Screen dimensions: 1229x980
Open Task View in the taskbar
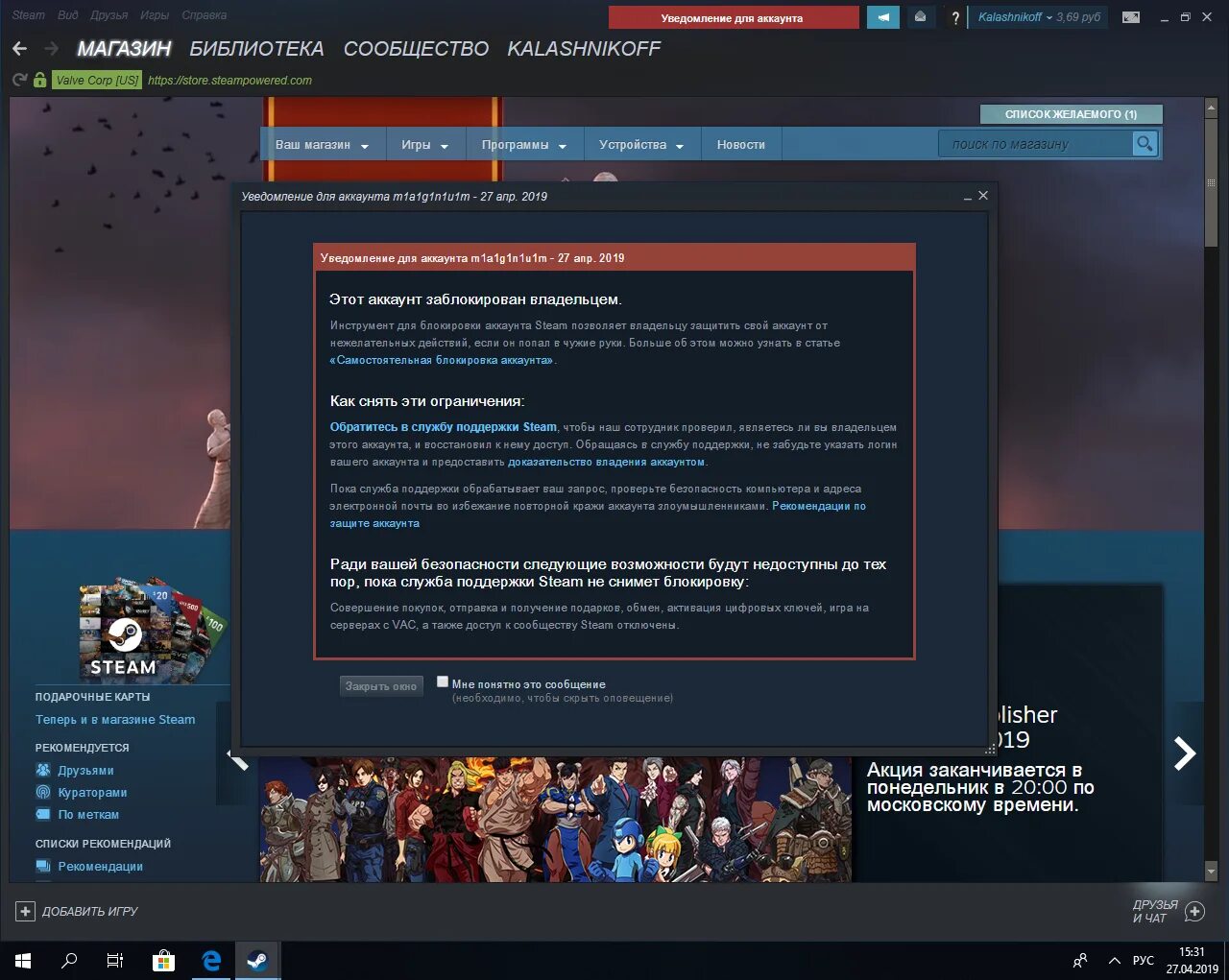[x=115, y=960]
